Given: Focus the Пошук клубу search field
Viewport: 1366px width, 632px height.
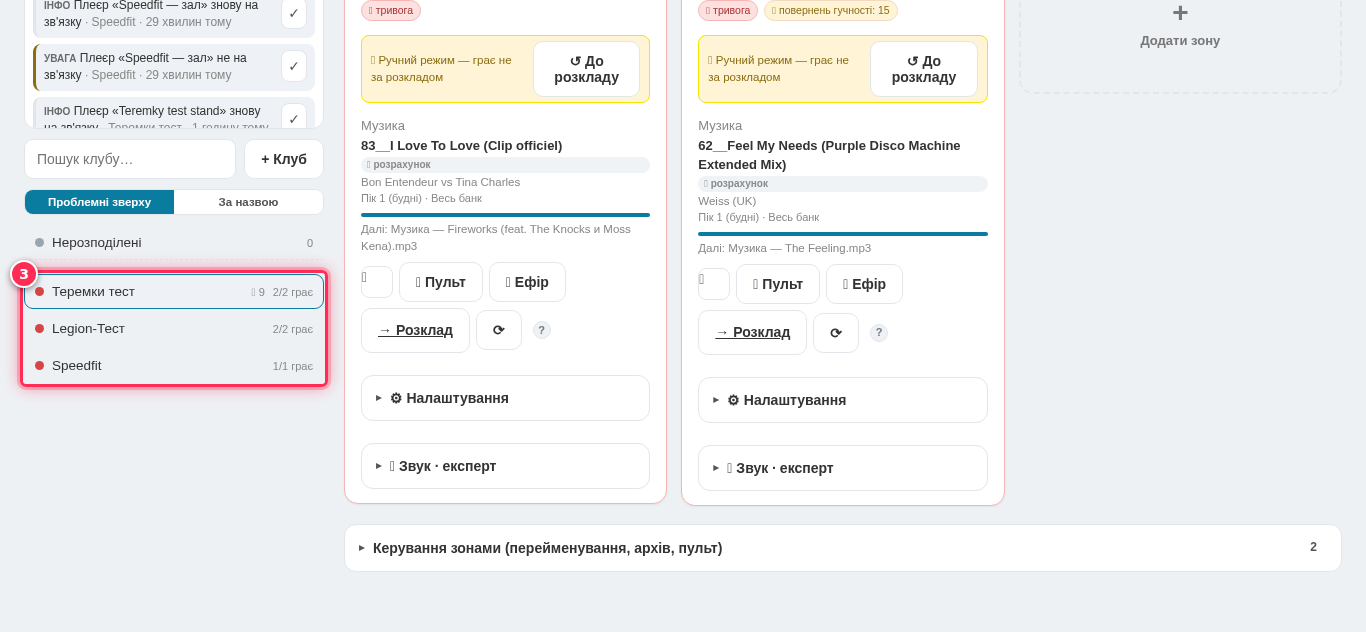Looking at the screenshot, I should tap(130, 159).
